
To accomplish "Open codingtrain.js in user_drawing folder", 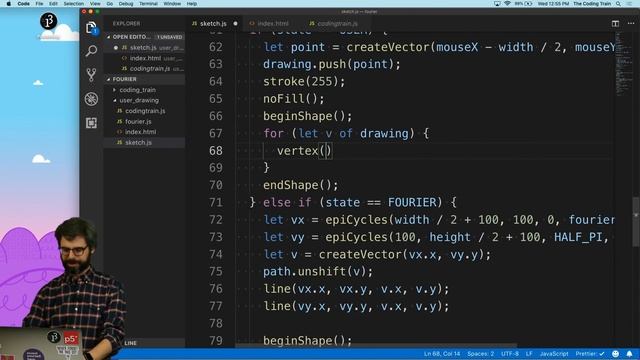I will tap(144, 111).
